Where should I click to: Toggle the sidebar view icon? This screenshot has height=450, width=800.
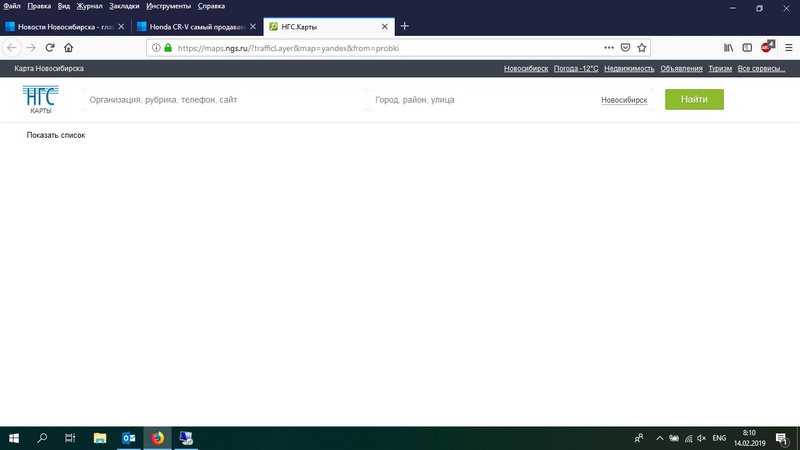747,47
